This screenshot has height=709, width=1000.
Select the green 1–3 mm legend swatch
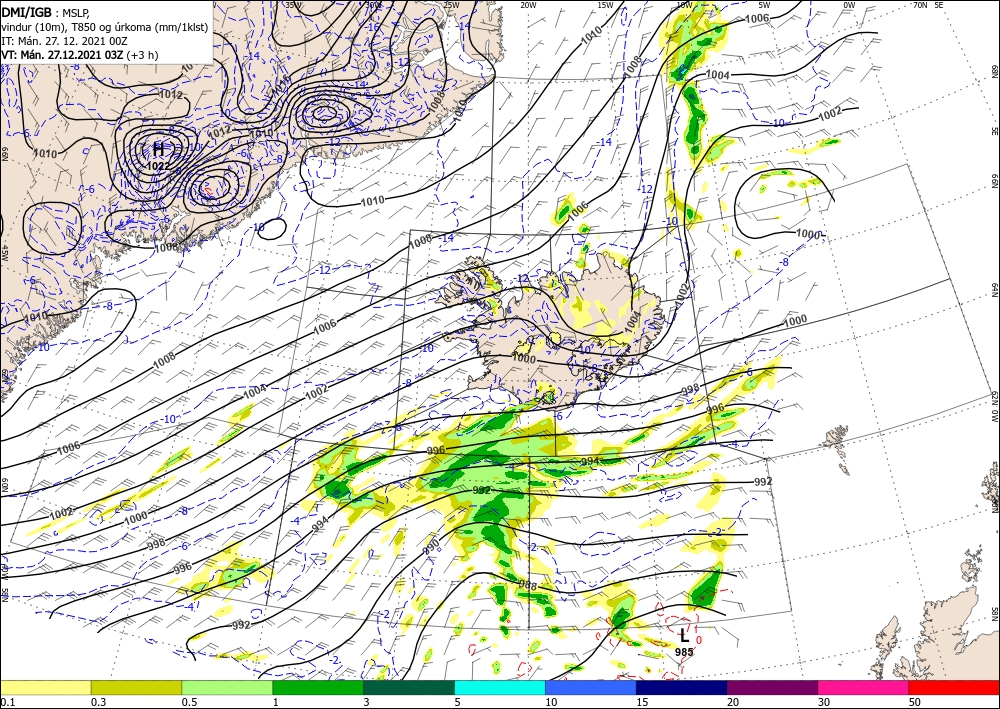[318, 687]
